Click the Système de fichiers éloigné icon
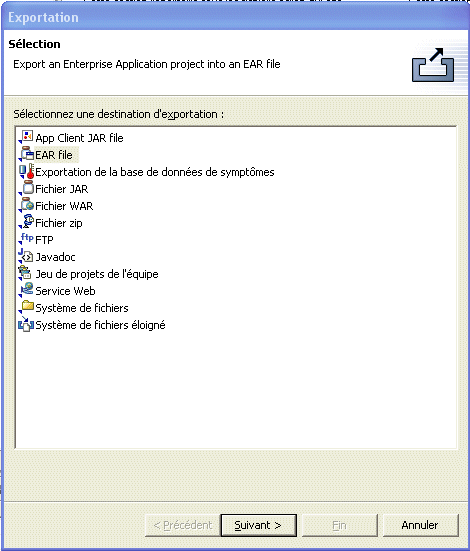This screenshot has width=470, height=551. coord(26,324)
